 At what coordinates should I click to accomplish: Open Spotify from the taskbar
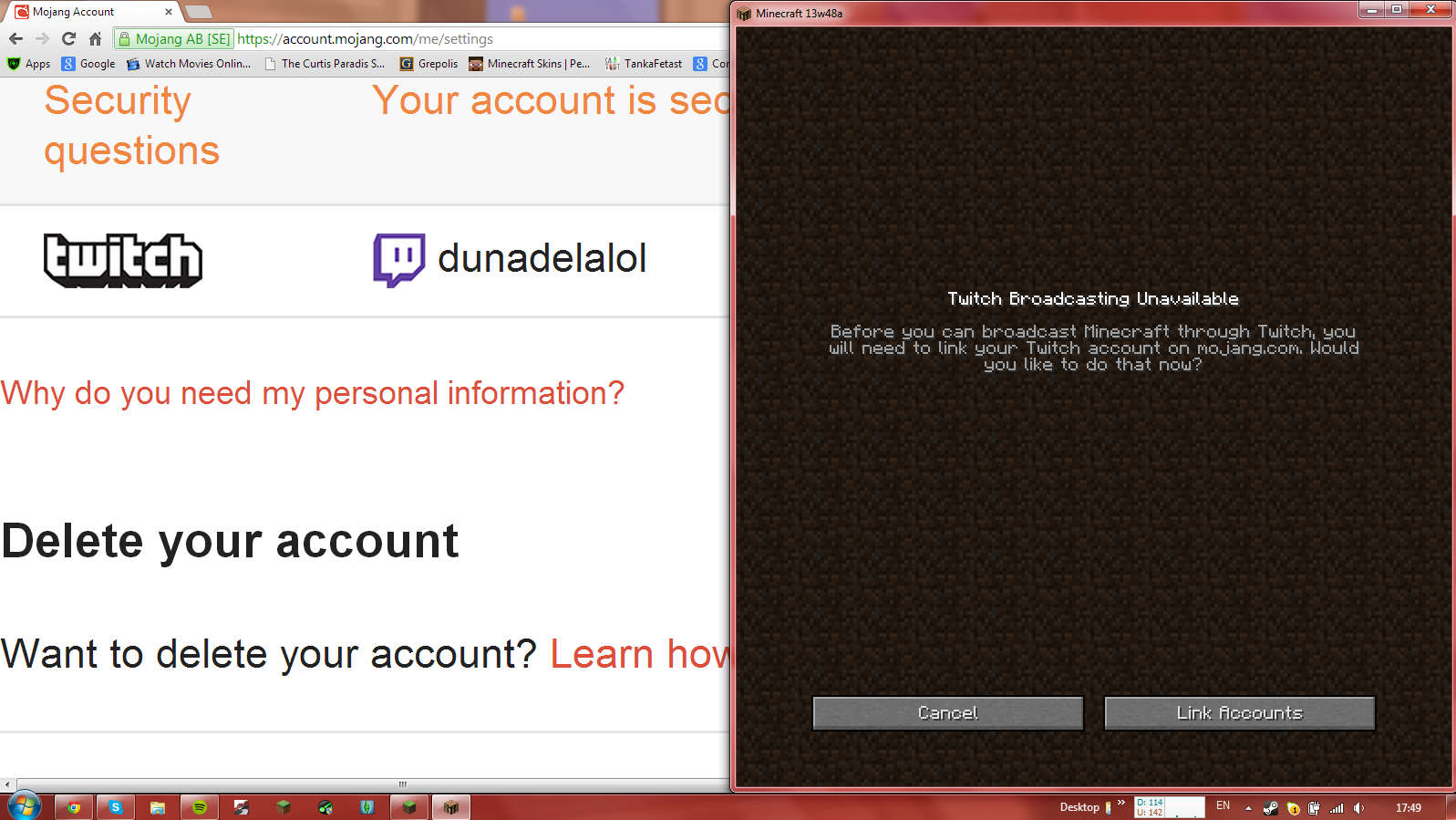point(200,807)
